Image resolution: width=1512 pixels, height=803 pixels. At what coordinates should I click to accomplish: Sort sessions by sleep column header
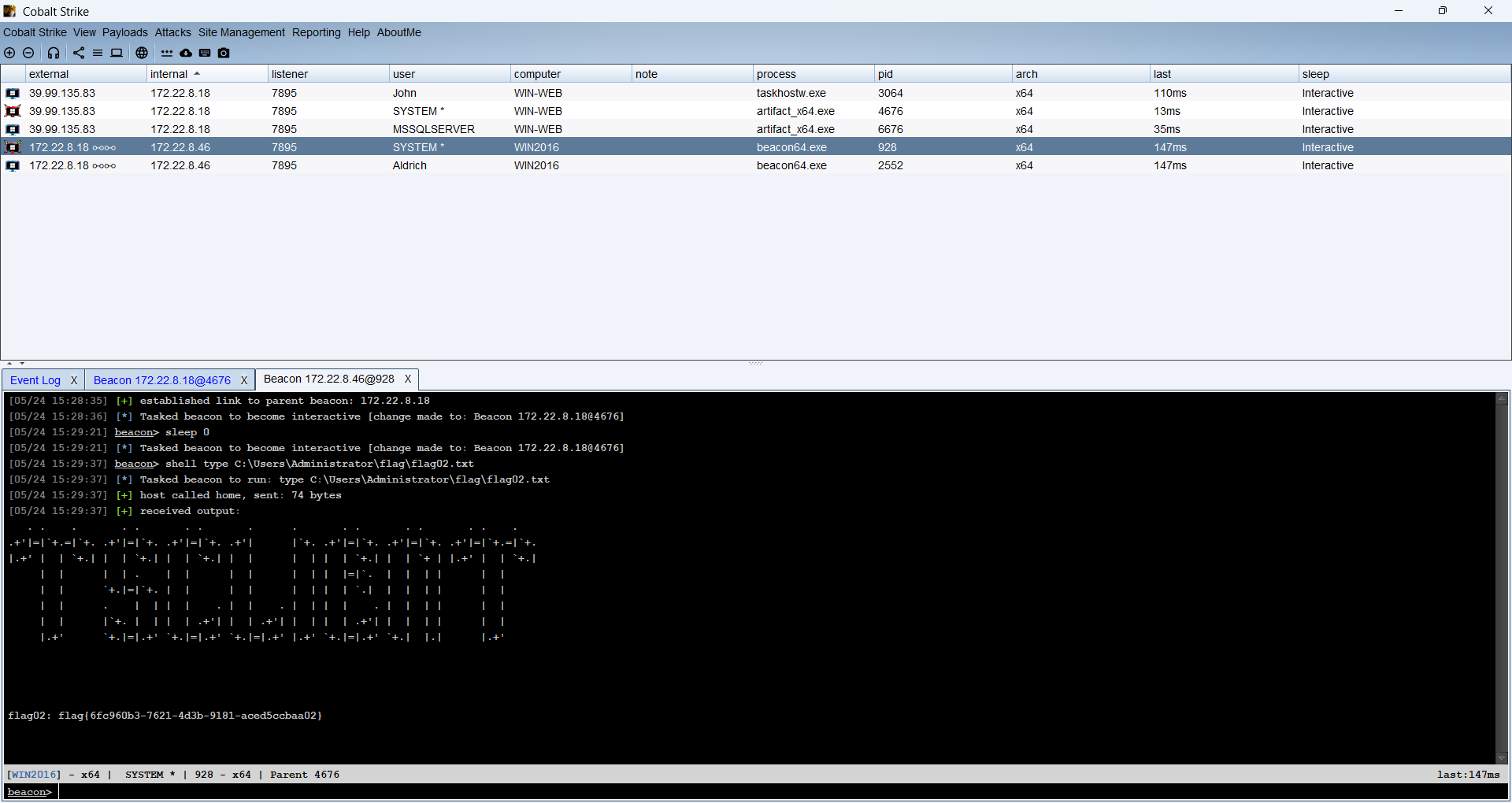tap(1405, 74)
